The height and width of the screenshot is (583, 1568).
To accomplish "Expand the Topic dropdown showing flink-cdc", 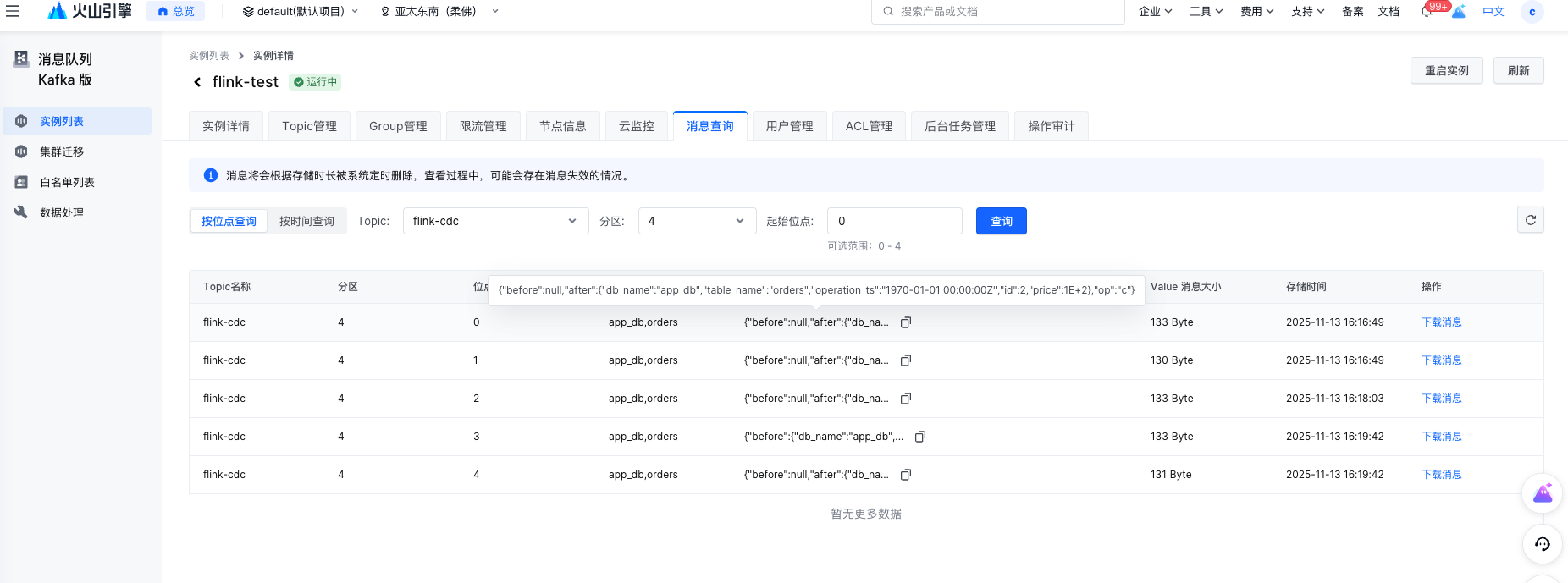I will click(495, 221).
